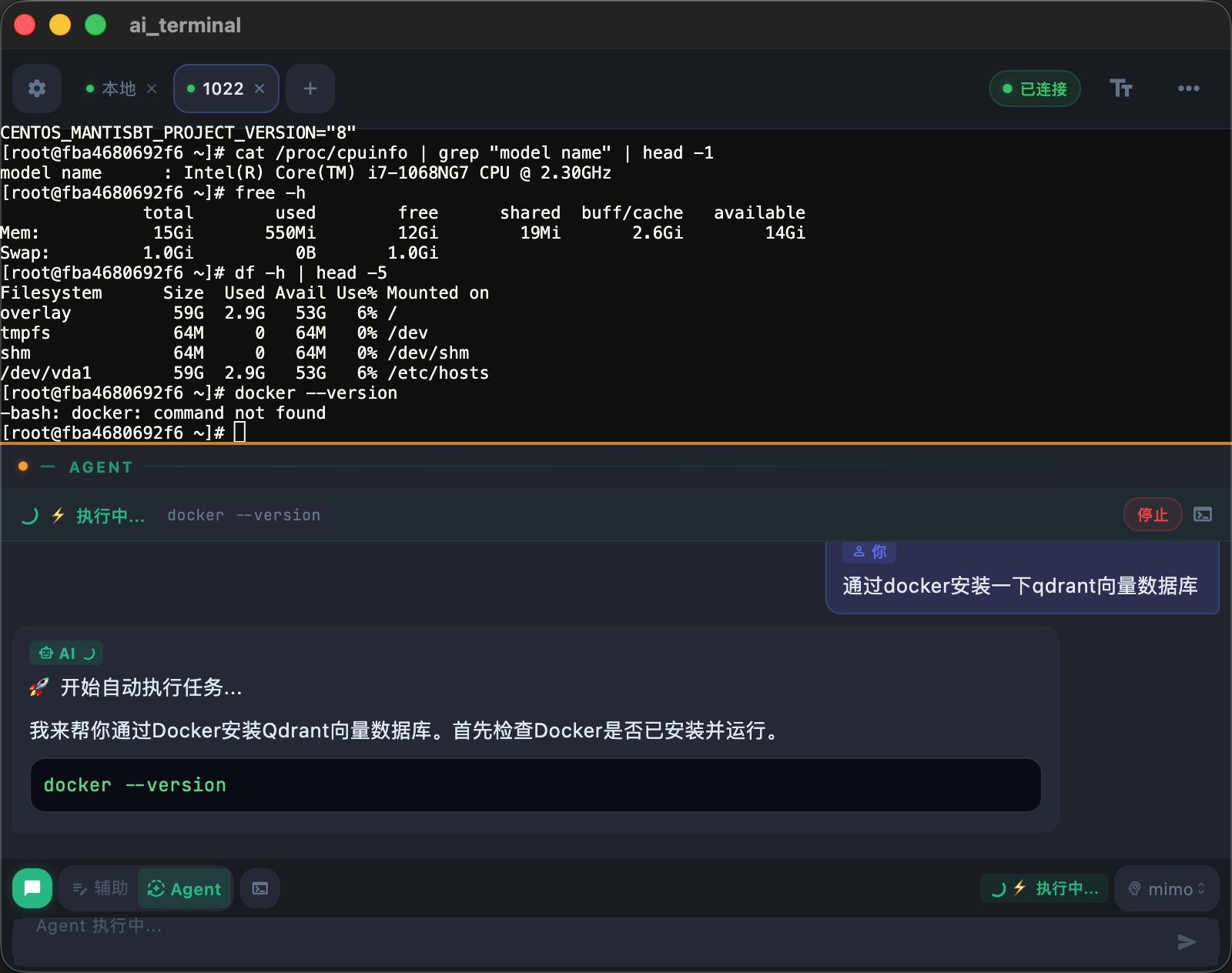
Task: Open the three-dot more options menu
Action: pos(1188,89)
